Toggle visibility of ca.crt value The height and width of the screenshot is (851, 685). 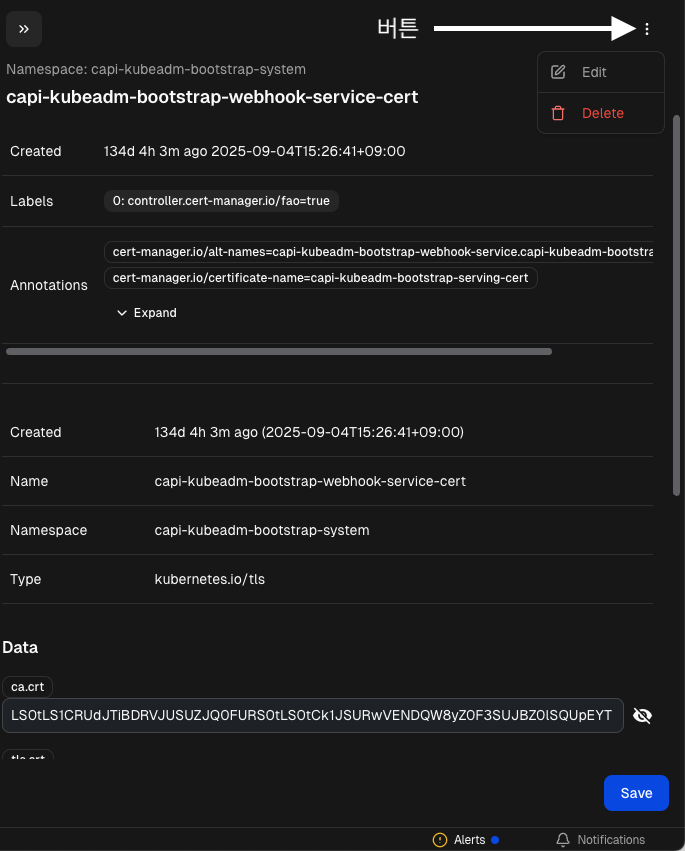coord(643,715)
